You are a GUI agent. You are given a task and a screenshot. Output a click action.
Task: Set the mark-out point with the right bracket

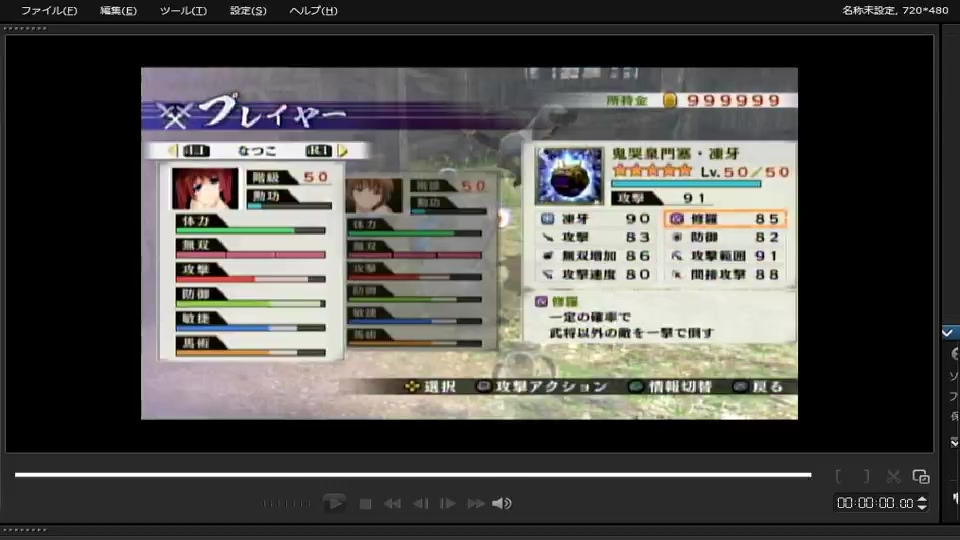pos(867,476)
